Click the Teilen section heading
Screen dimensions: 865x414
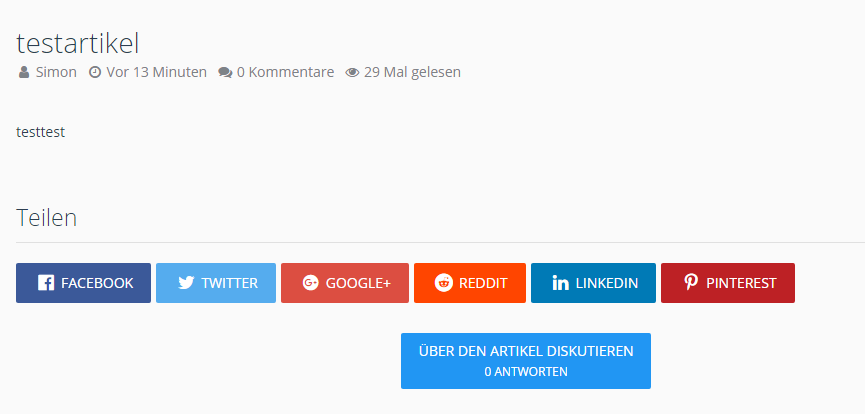point(47,218)
